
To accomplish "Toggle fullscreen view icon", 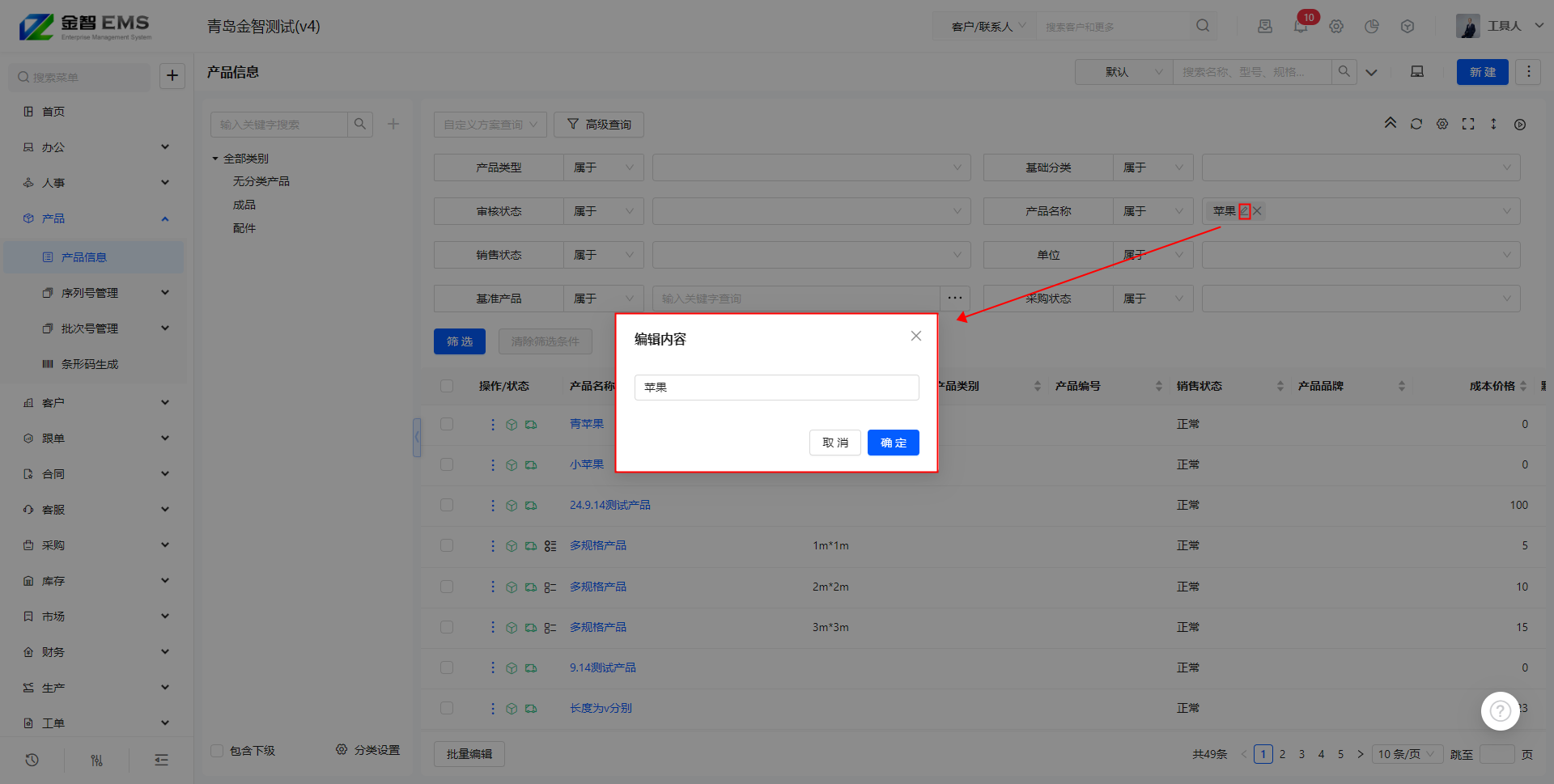I will coord(1468,124).
